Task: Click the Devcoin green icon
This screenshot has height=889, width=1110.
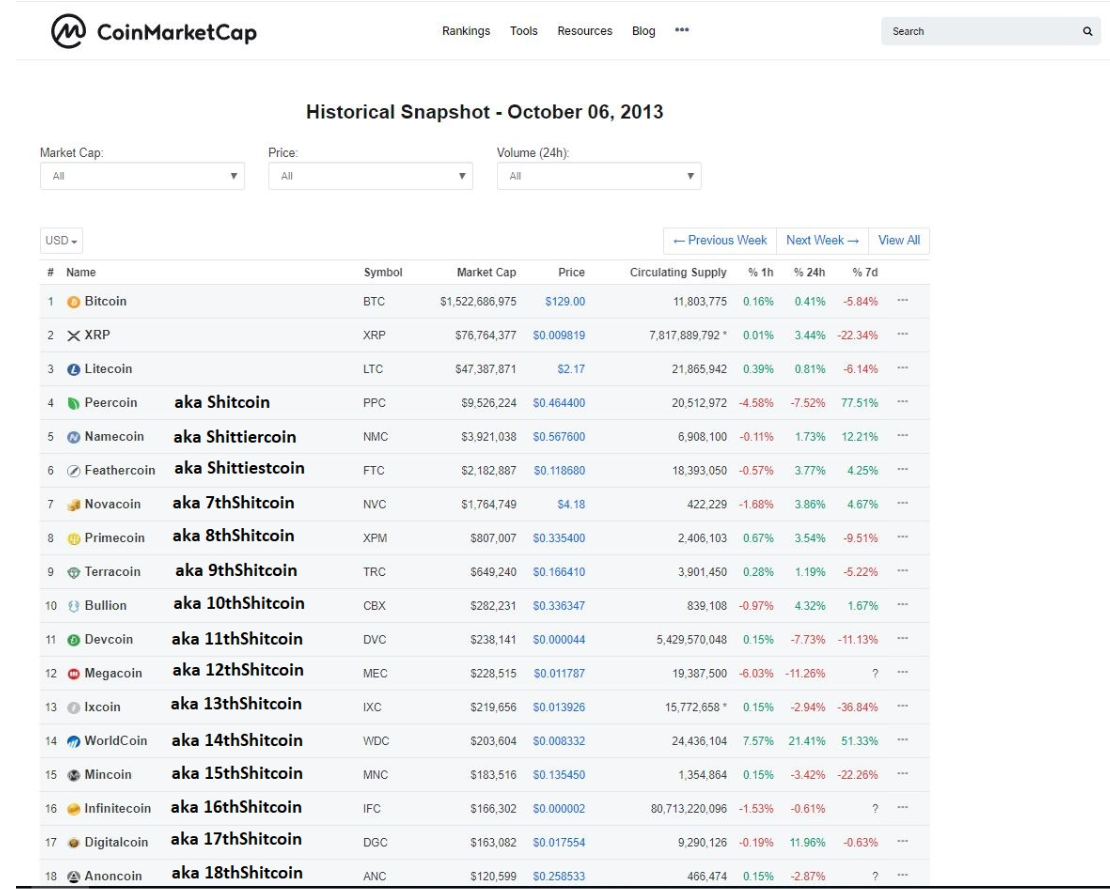Action: click(x=74, y=640)
